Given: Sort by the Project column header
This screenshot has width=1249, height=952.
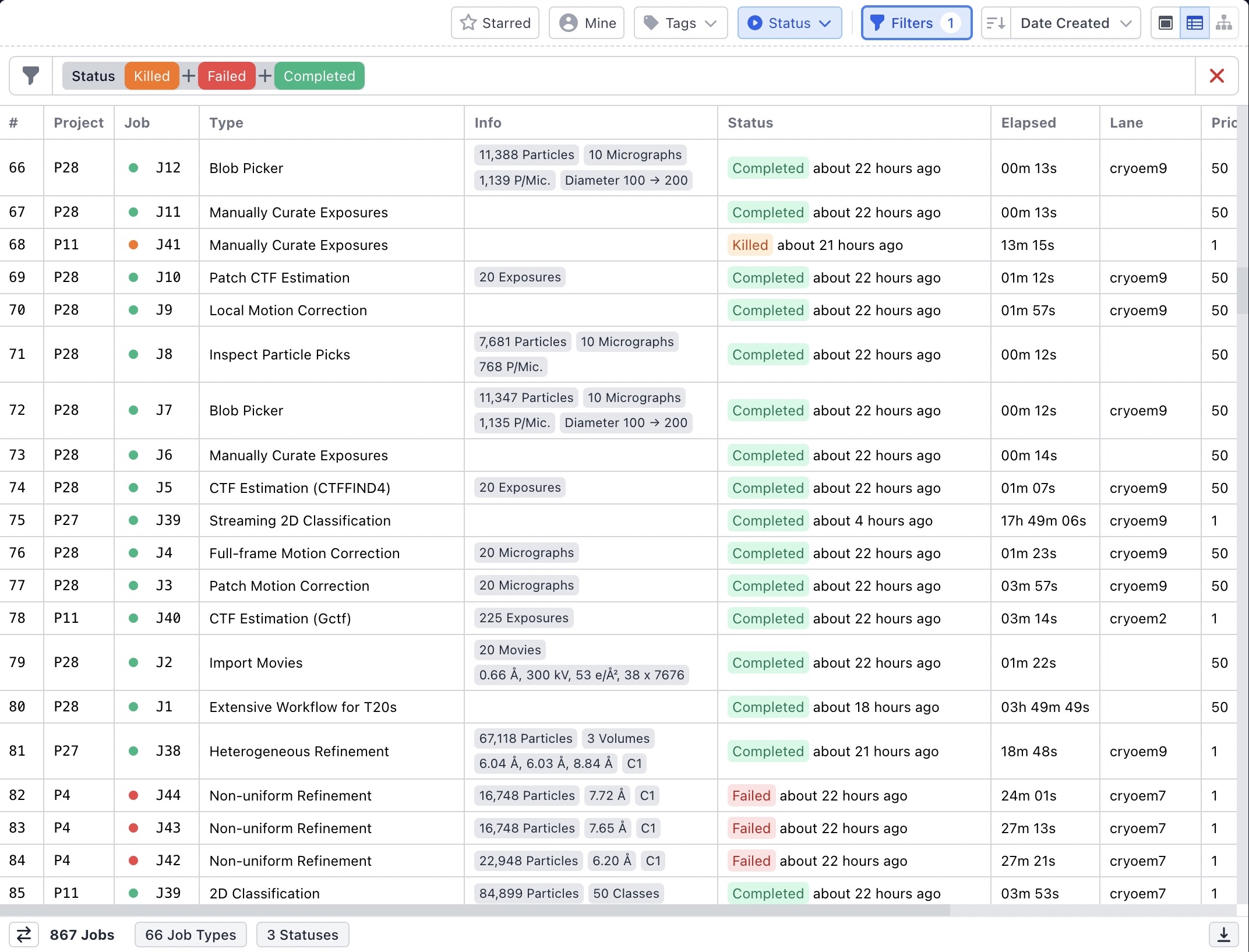Looking at the screenshot, I should click(79, 123).
